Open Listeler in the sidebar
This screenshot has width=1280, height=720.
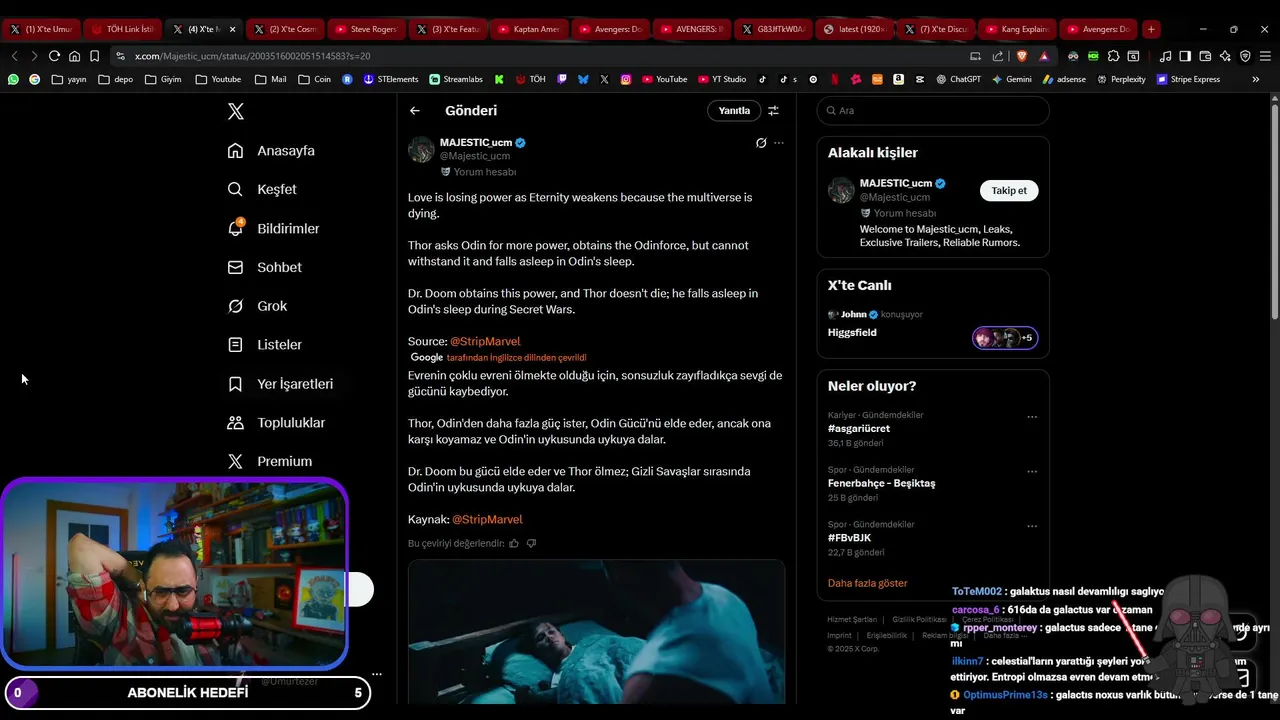coord(264,345)
